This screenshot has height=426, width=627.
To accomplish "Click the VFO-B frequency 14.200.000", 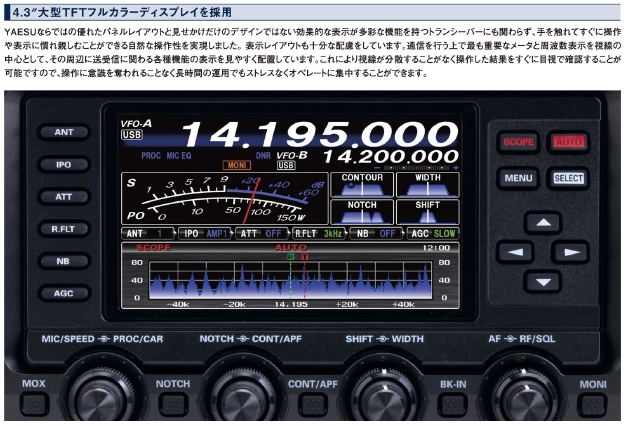I will [x=390, y=156].
